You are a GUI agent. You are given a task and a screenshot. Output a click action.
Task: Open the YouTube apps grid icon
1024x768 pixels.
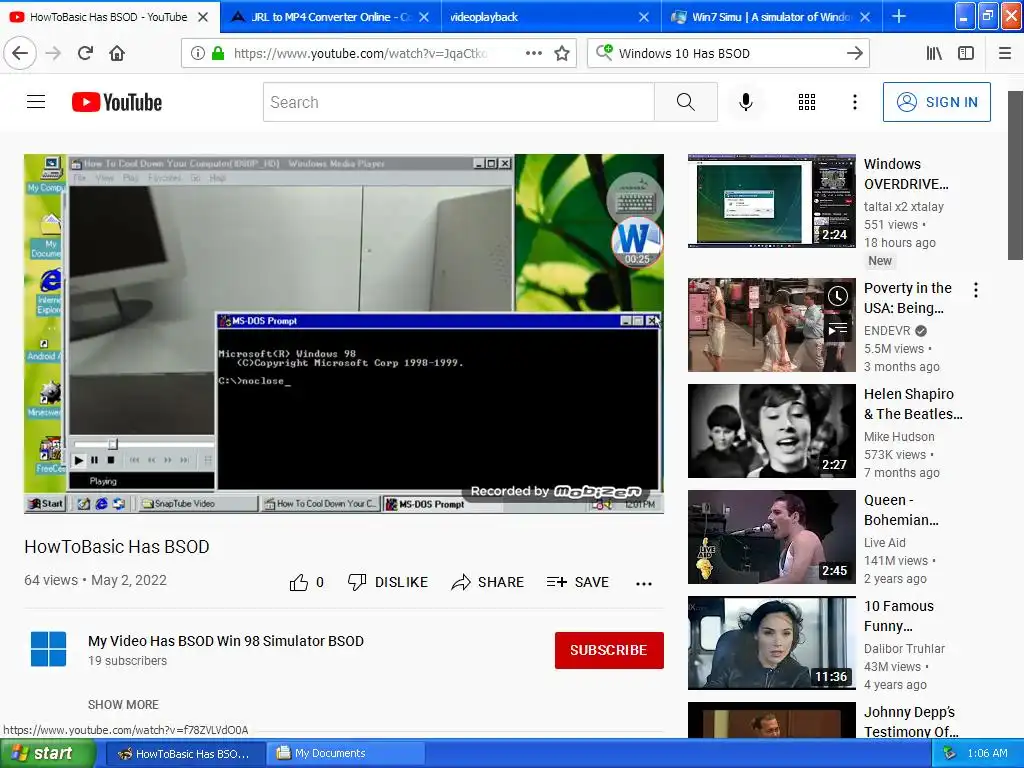click(x=807, y=102)
